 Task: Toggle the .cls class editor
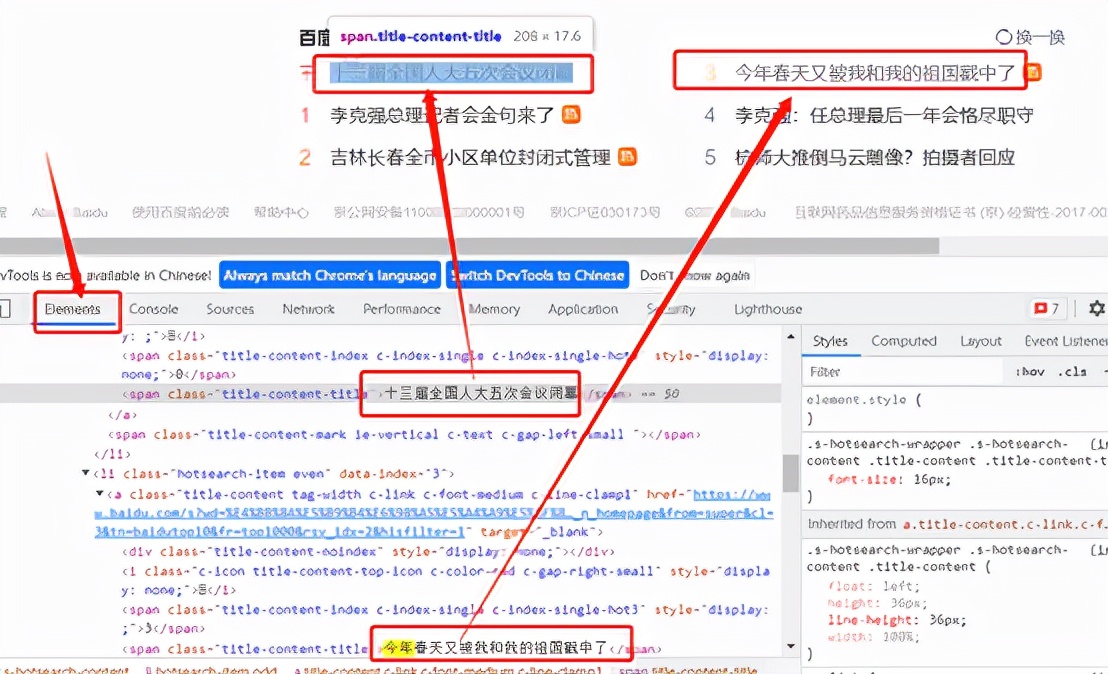1071,372
